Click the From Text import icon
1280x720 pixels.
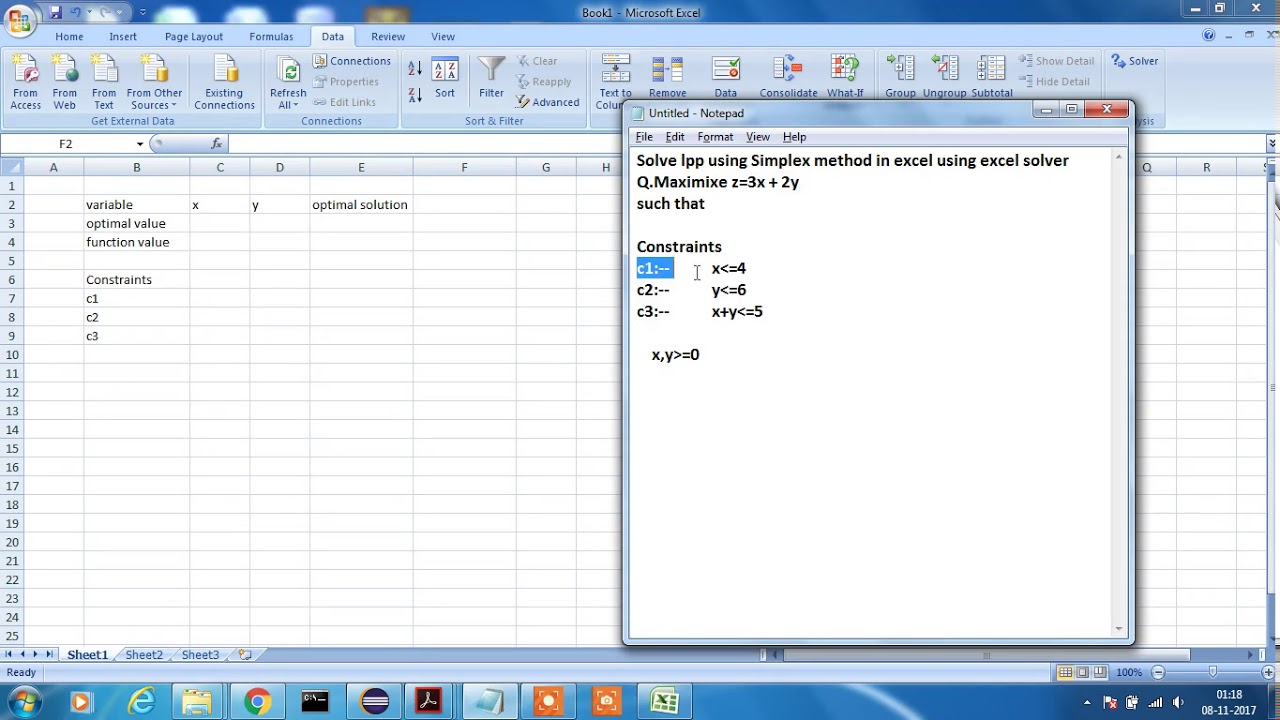103,83
